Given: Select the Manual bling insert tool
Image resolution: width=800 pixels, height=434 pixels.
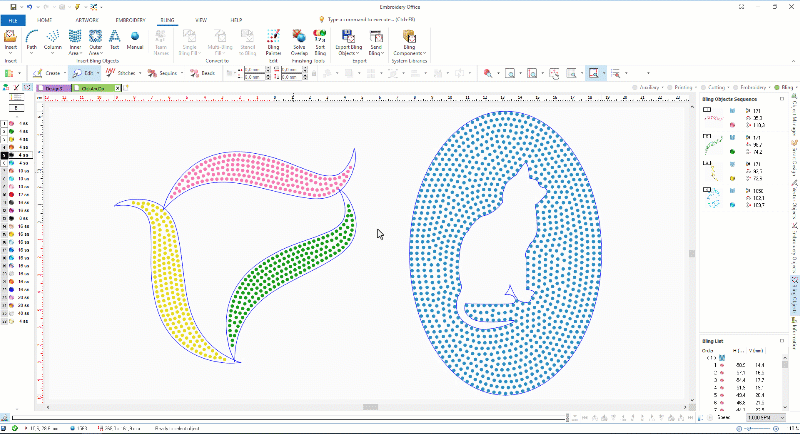Looking at the screenshot, I should [135, 40].
